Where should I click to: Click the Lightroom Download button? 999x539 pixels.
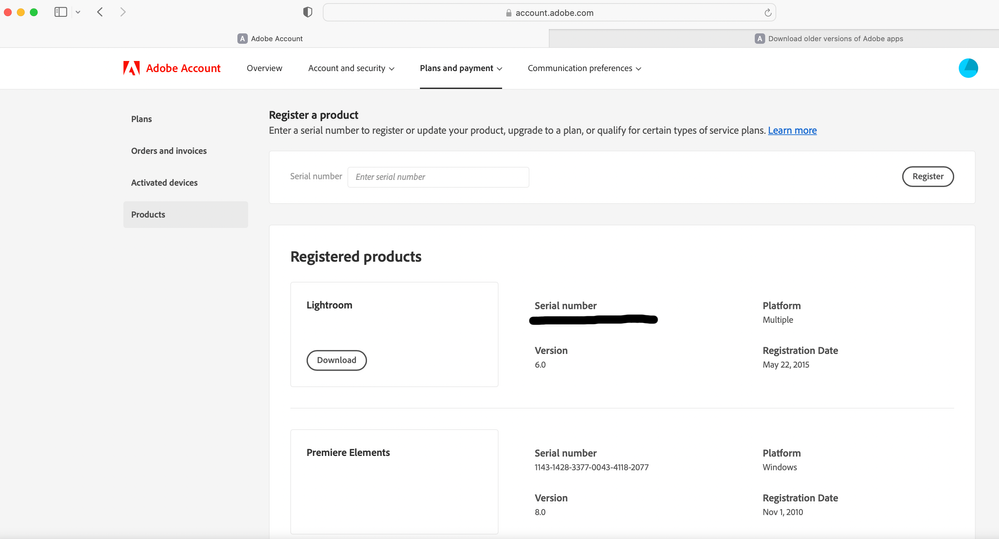[336, 360]
